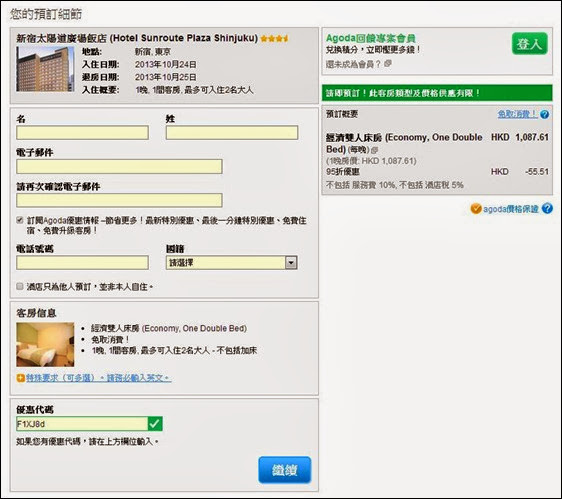Viewport: 562px width, 499px height.
Task: Click the green checkmark beside promo code
Action: point(155,424)
